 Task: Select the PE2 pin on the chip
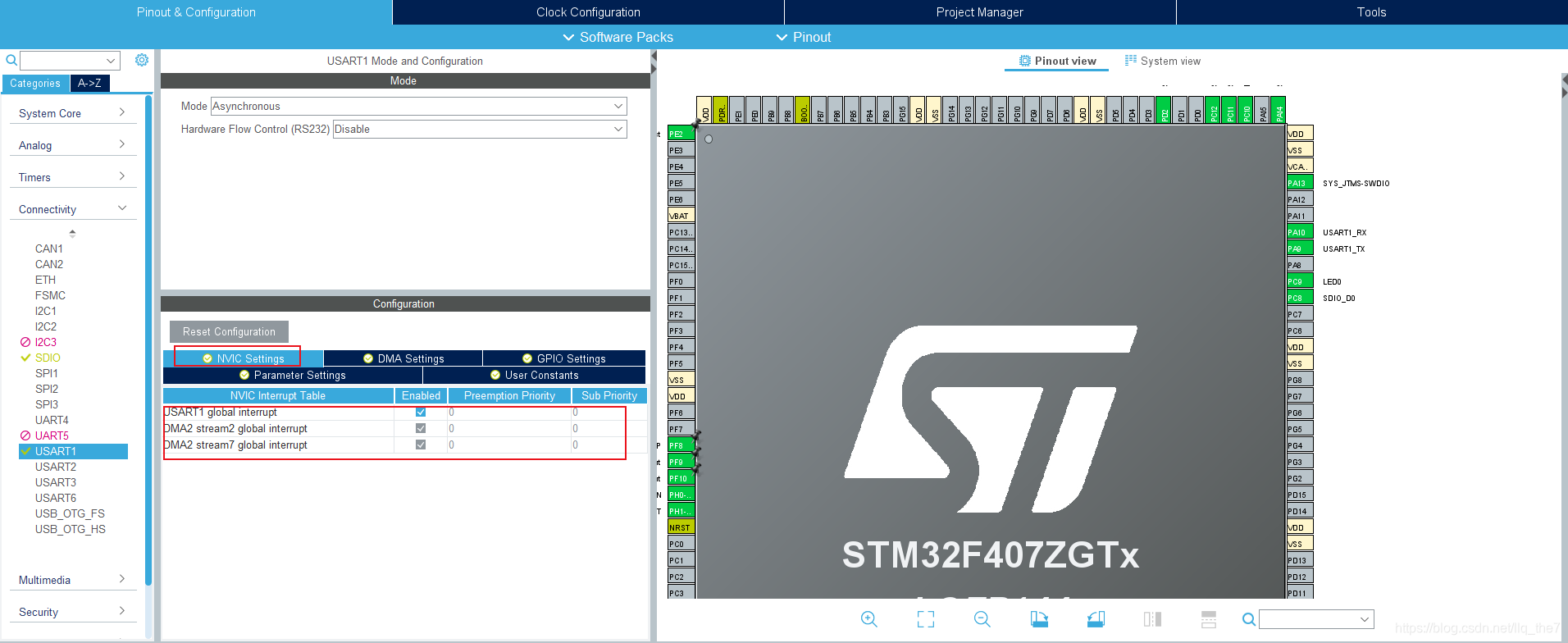(681, 134)
